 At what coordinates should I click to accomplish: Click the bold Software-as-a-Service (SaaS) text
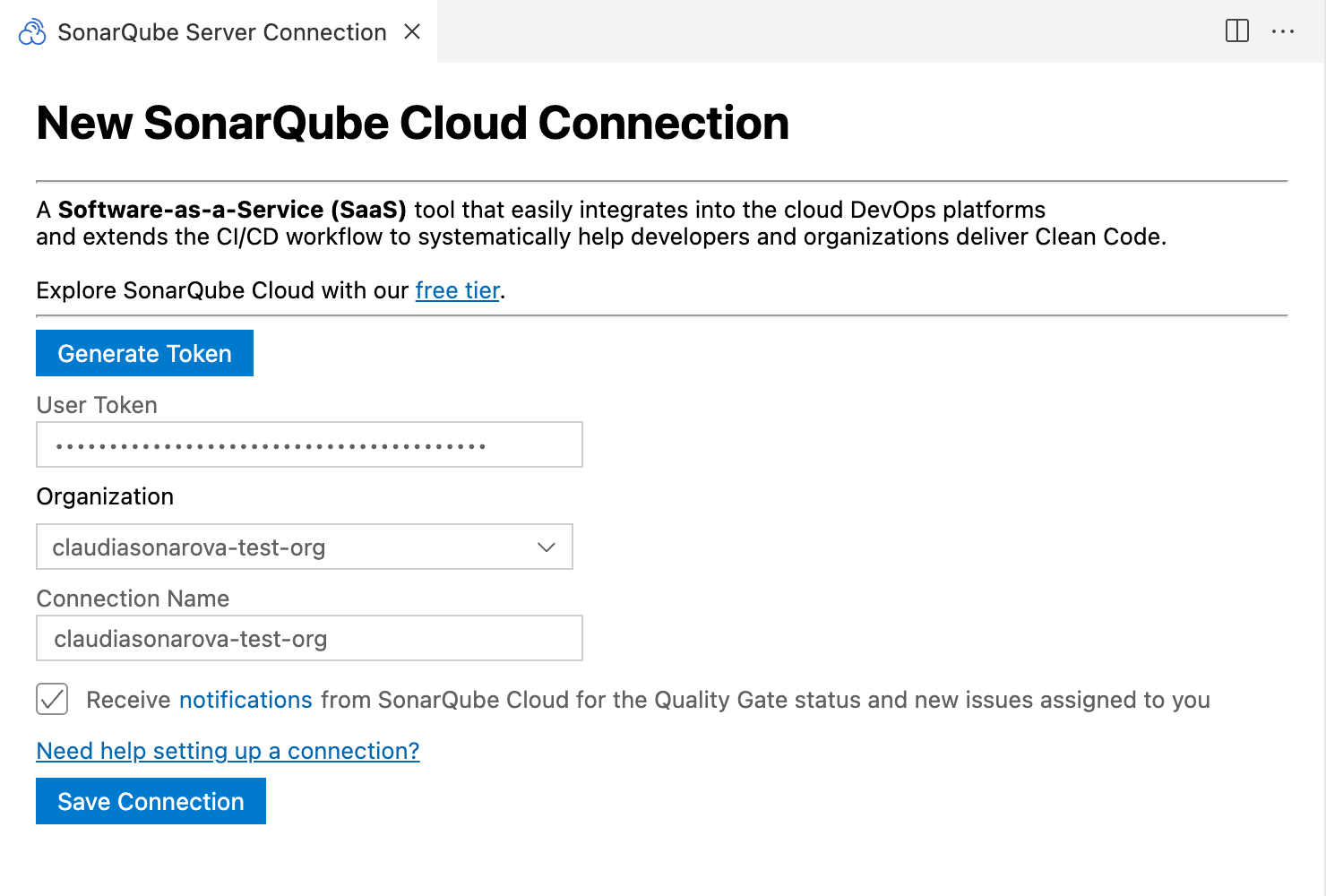pyautogui.click(x=232, y=210)
